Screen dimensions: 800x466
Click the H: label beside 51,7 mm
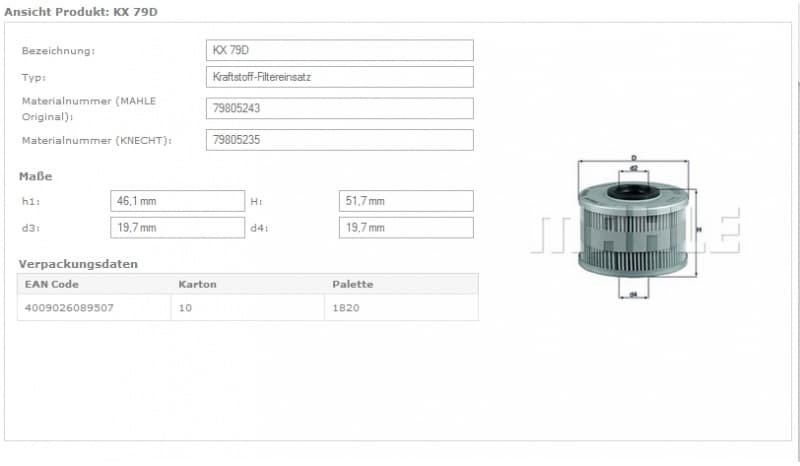coord(256,202)
